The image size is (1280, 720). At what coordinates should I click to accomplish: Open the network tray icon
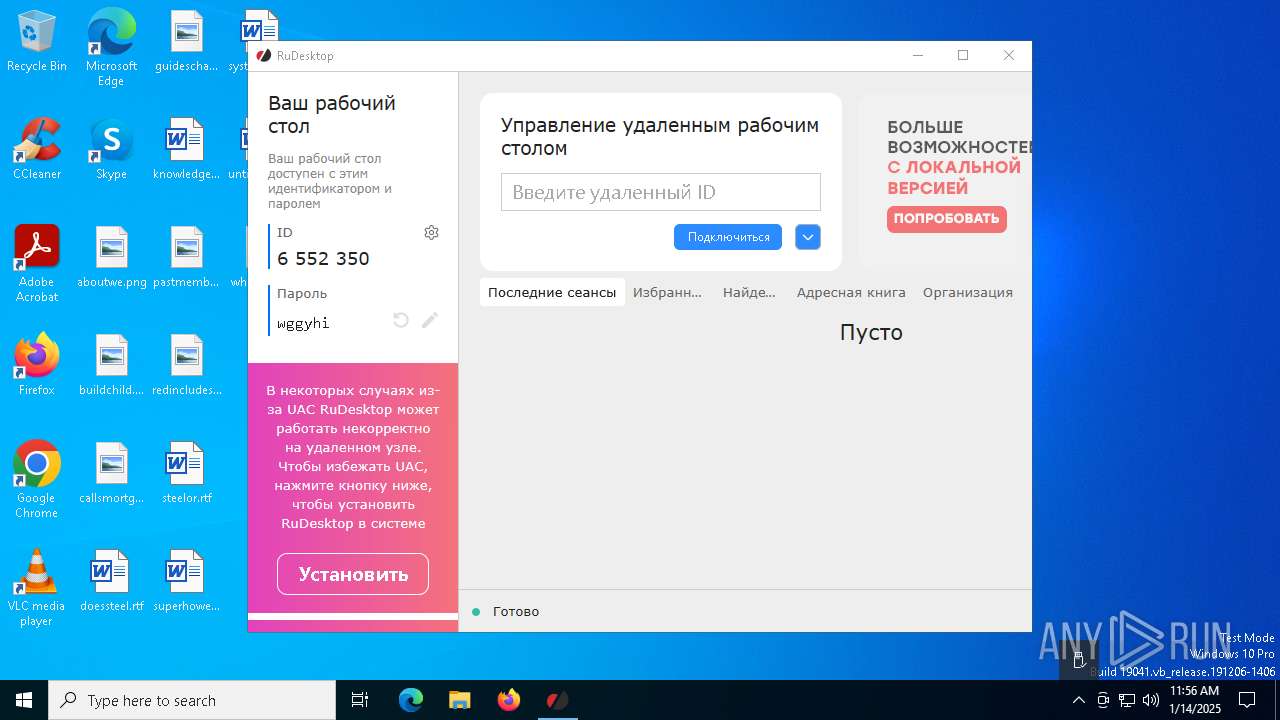pyautogui.click(x=1127, y=700)
